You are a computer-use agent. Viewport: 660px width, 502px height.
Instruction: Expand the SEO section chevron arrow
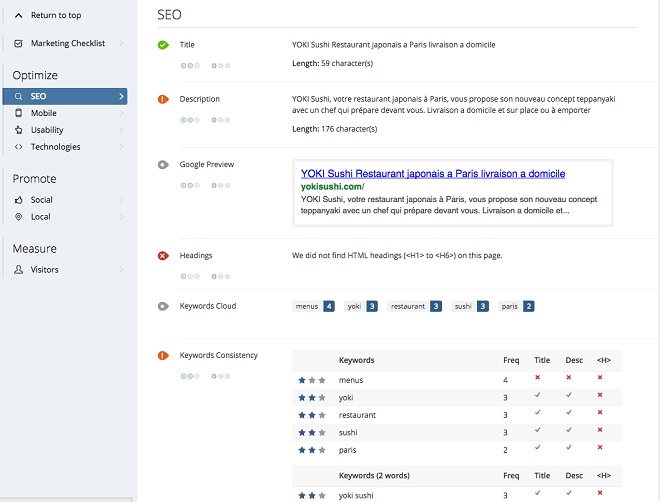point(121,96)
